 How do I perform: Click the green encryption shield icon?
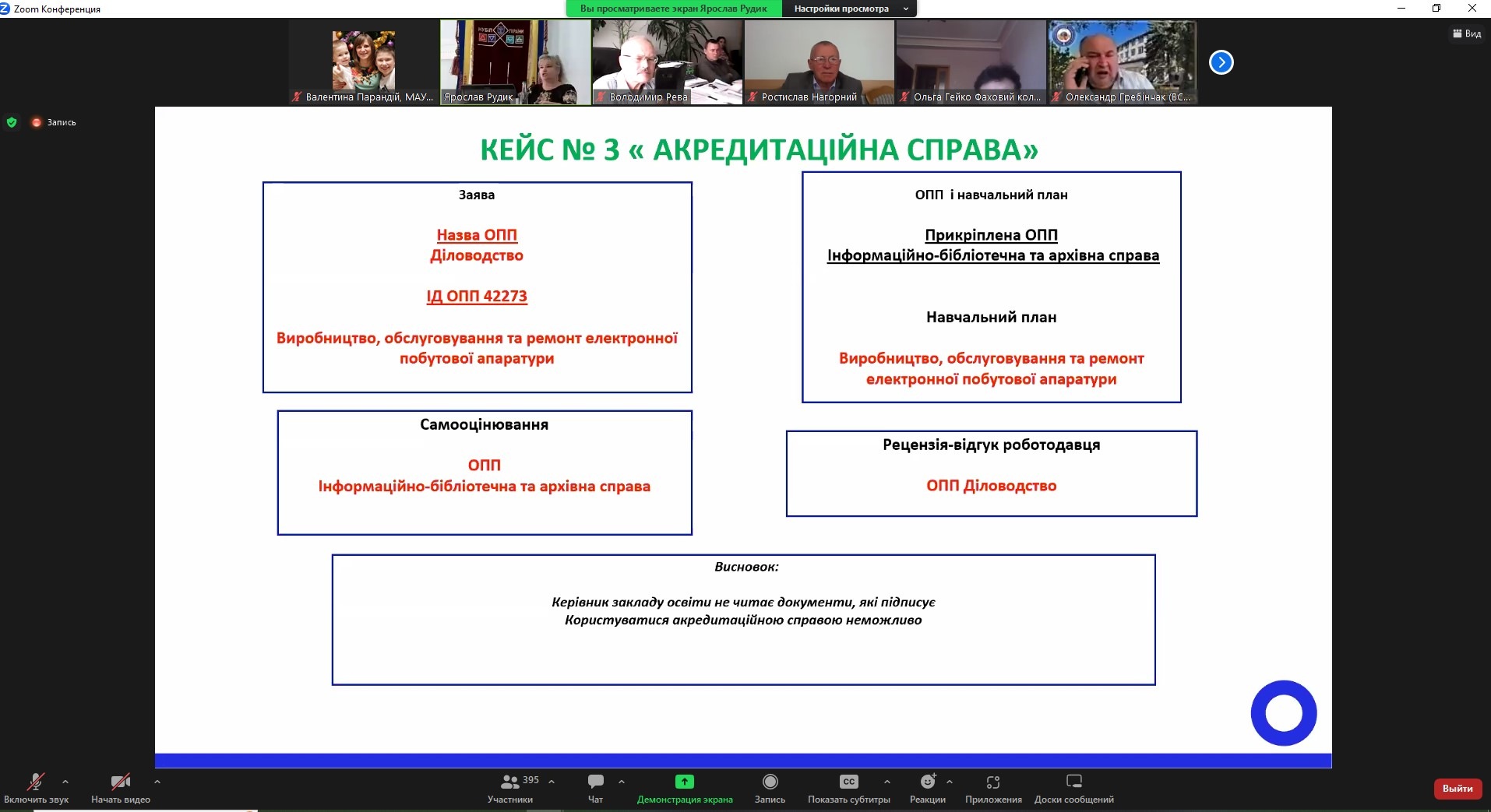pyautogui.click(x=12, y=122)
